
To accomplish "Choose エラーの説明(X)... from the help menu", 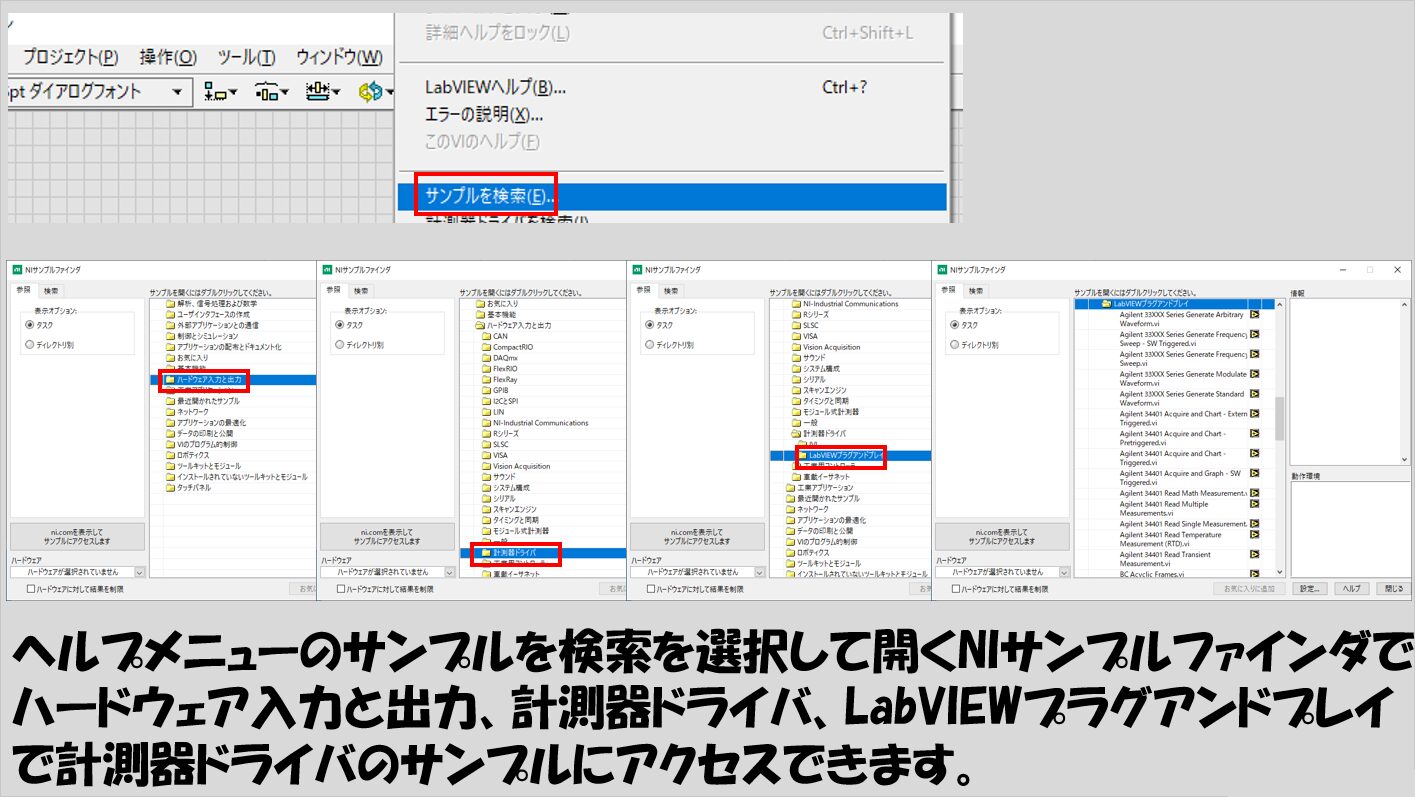I will point(484,114).
